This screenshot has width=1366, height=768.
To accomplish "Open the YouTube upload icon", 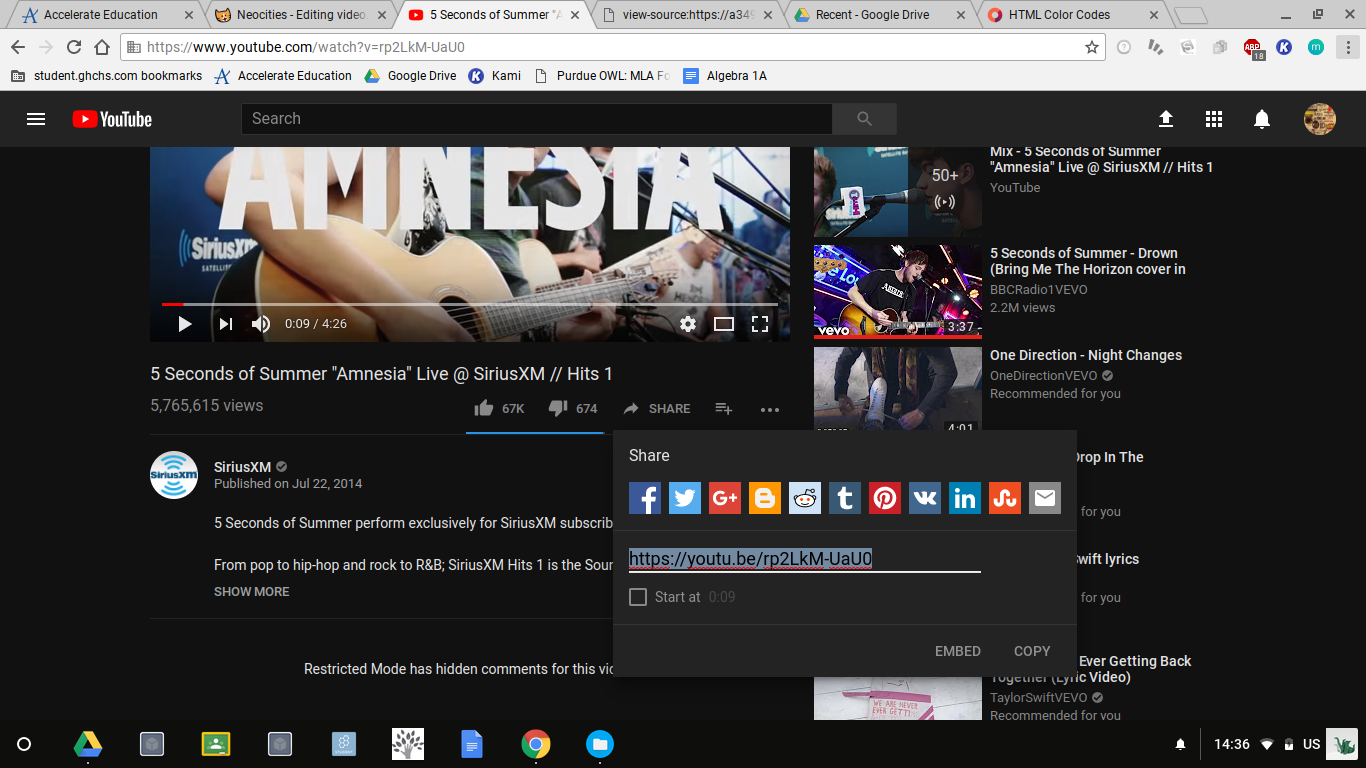I will coord(1166,119).
